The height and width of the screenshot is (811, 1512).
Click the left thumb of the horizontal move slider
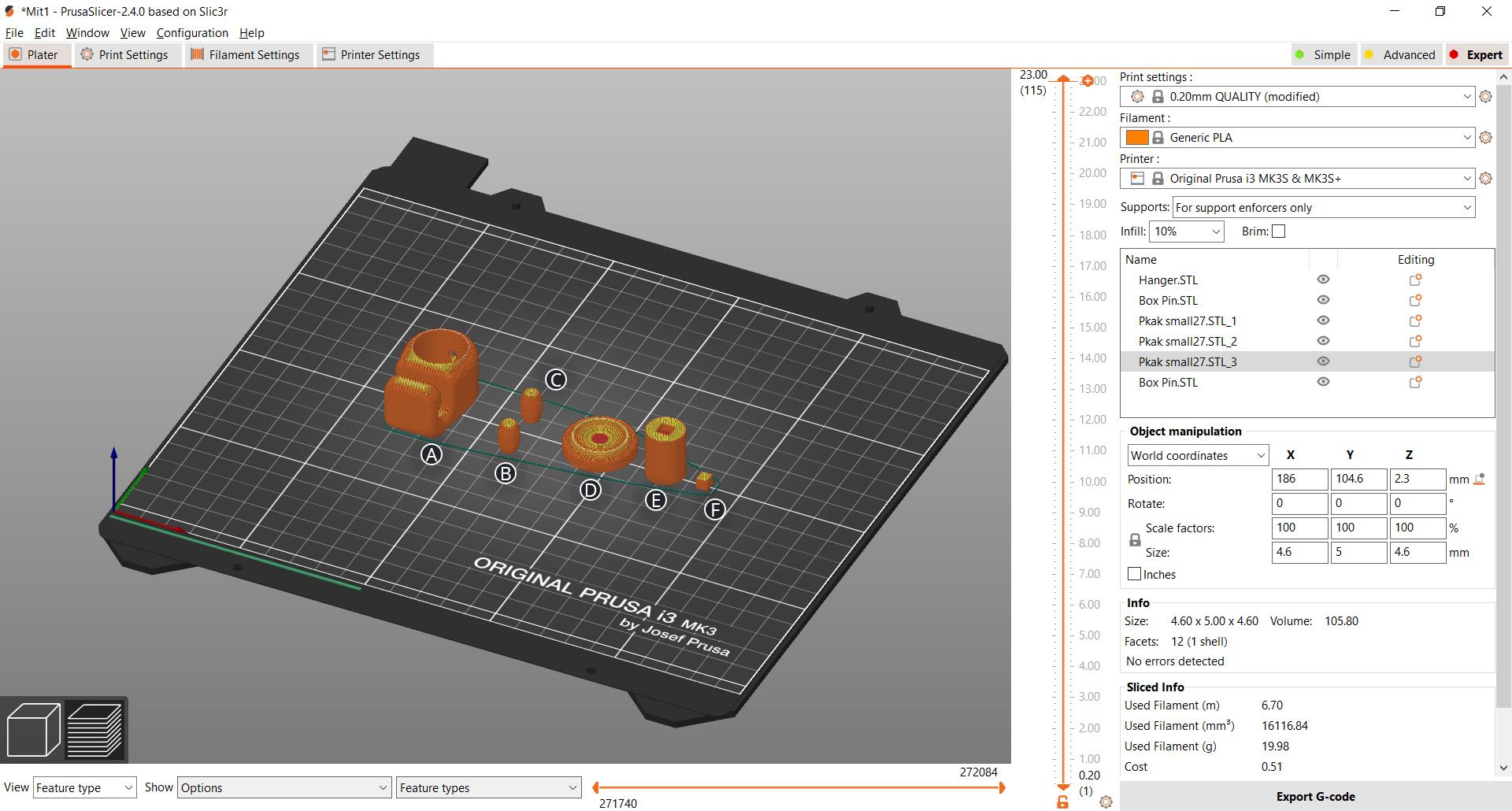(595, 787)
